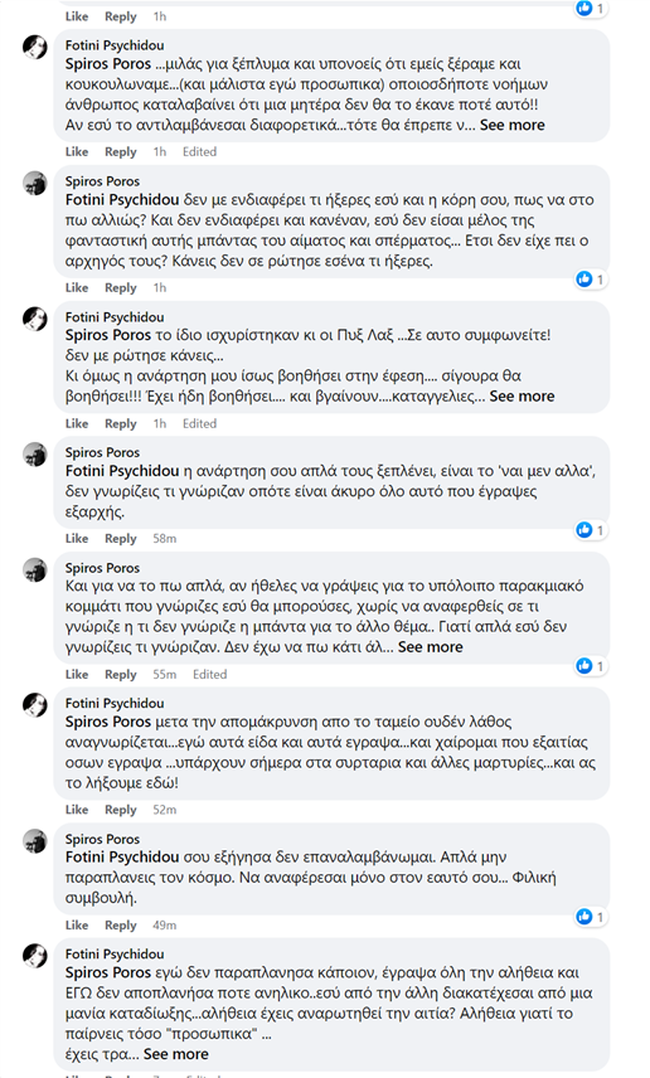Open the 58m timestamp link

164,539
